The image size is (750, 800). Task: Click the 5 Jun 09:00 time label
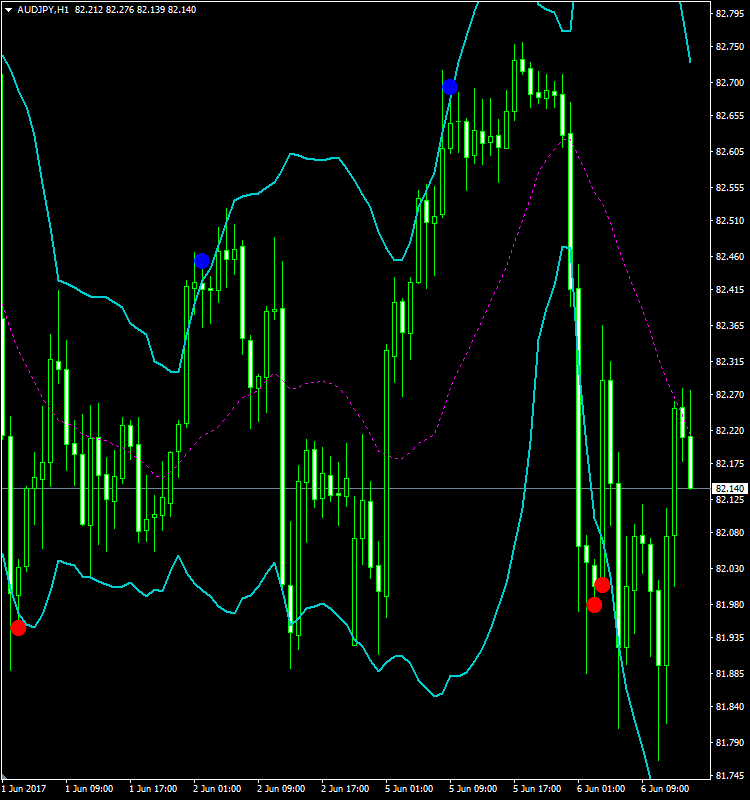473,789
